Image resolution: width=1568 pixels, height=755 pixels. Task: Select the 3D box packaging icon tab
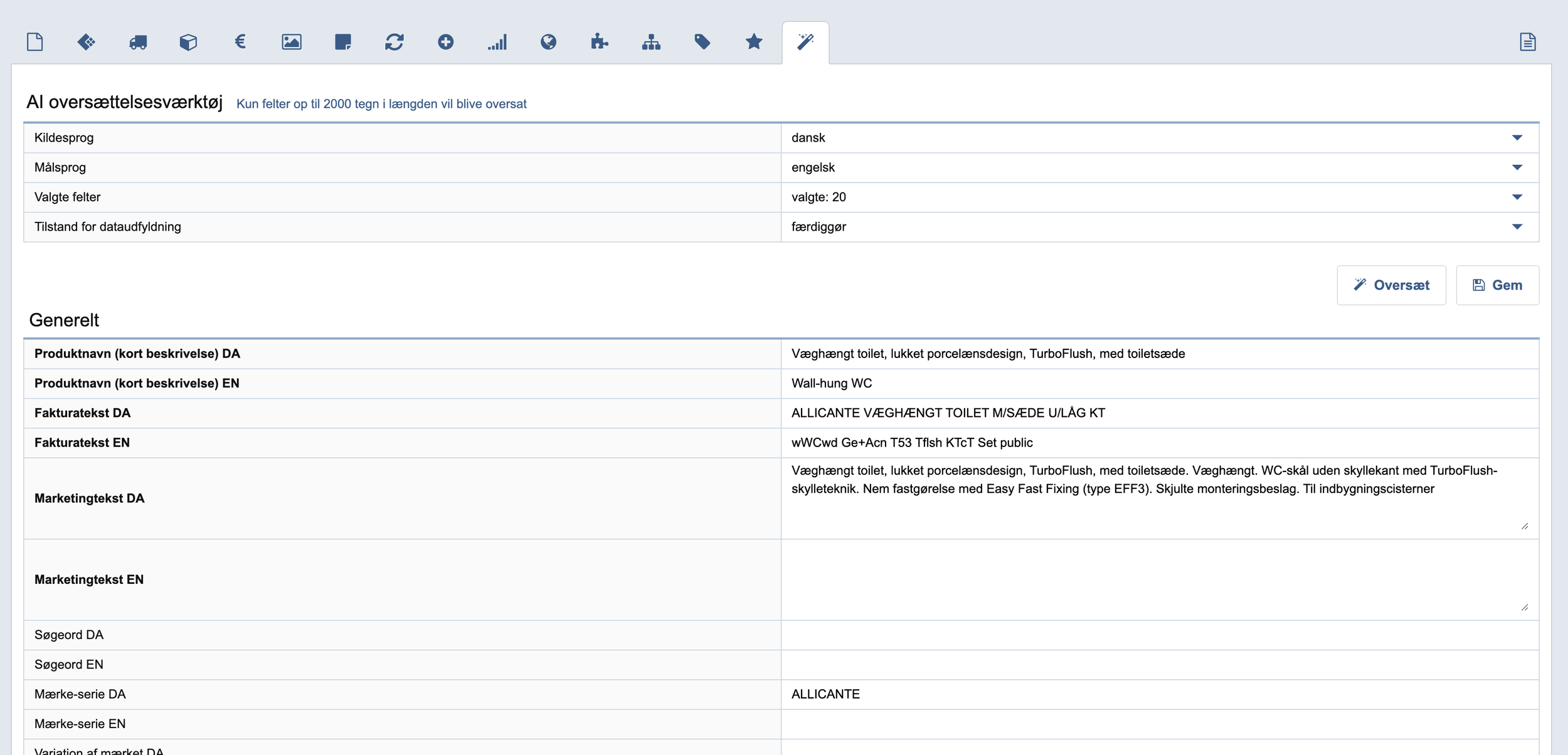point(188,42)
